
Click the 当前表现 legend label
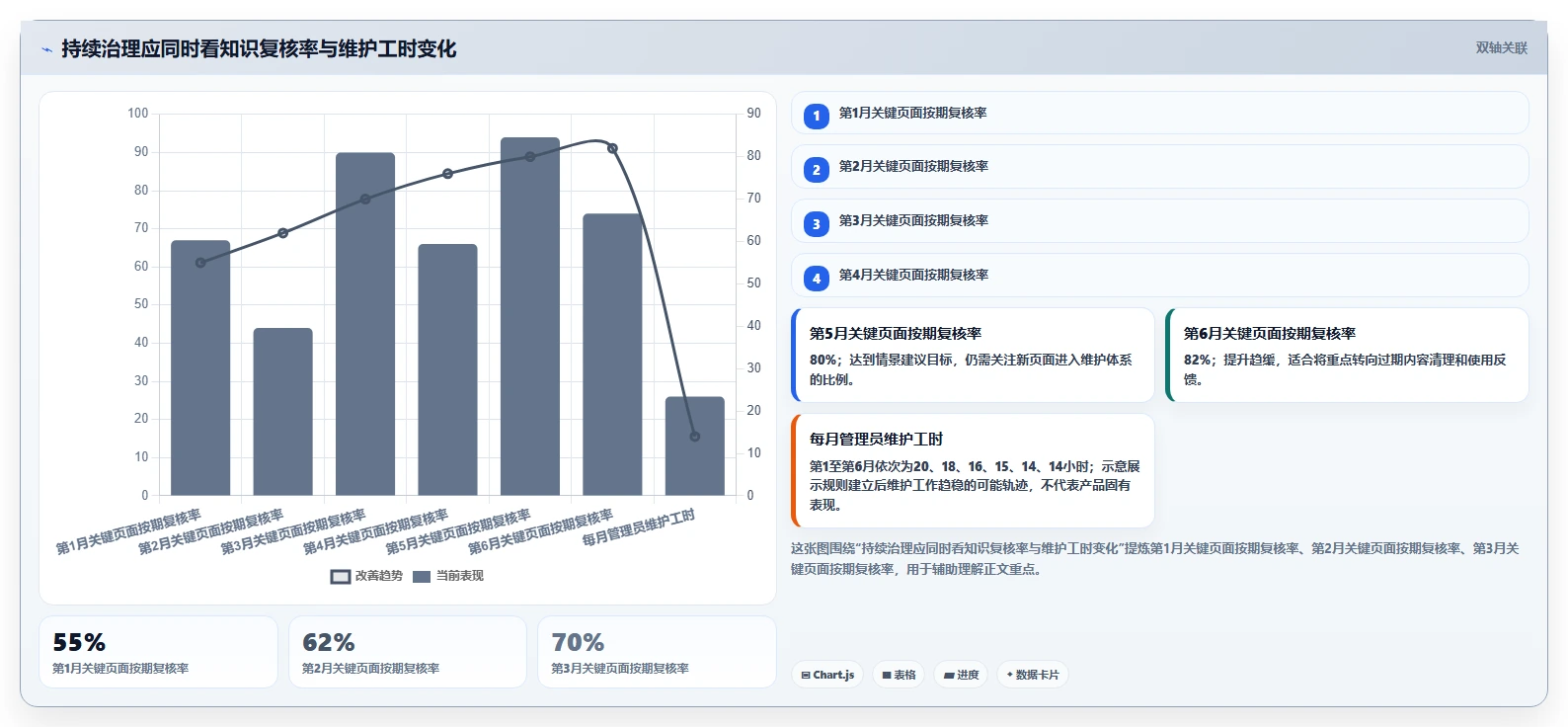coord(460,576)
